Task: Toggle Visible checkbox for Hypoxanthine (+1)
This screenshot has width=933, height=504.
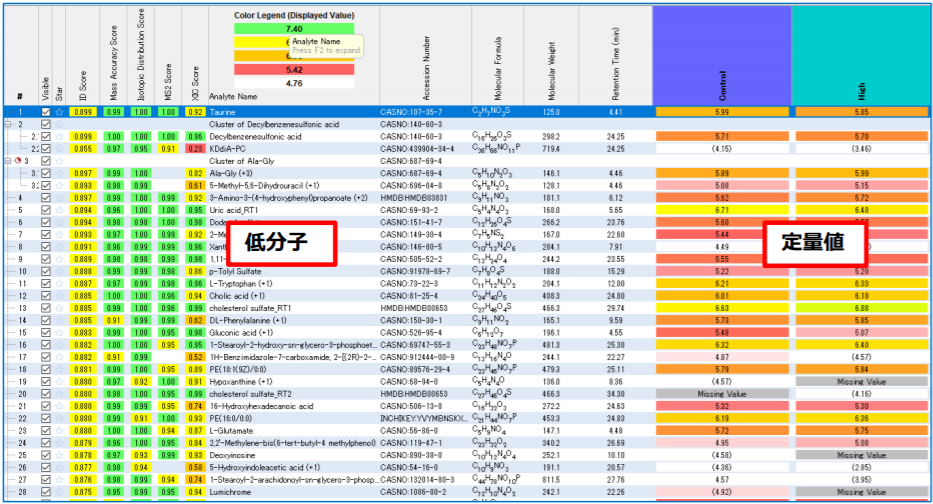Action: tap(46, 381)
